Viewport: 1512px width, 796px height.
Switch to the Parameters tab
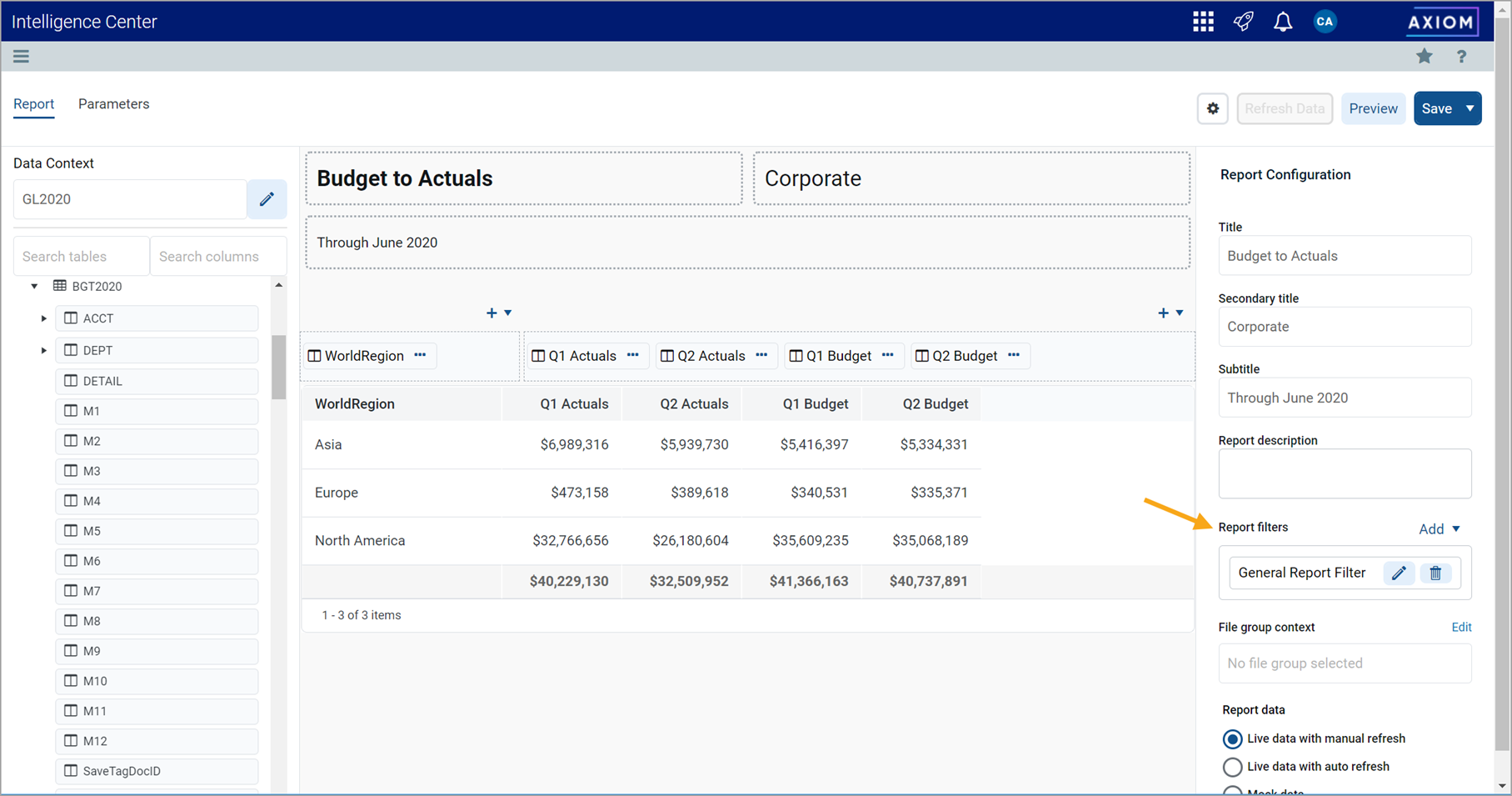coord(114,104)
